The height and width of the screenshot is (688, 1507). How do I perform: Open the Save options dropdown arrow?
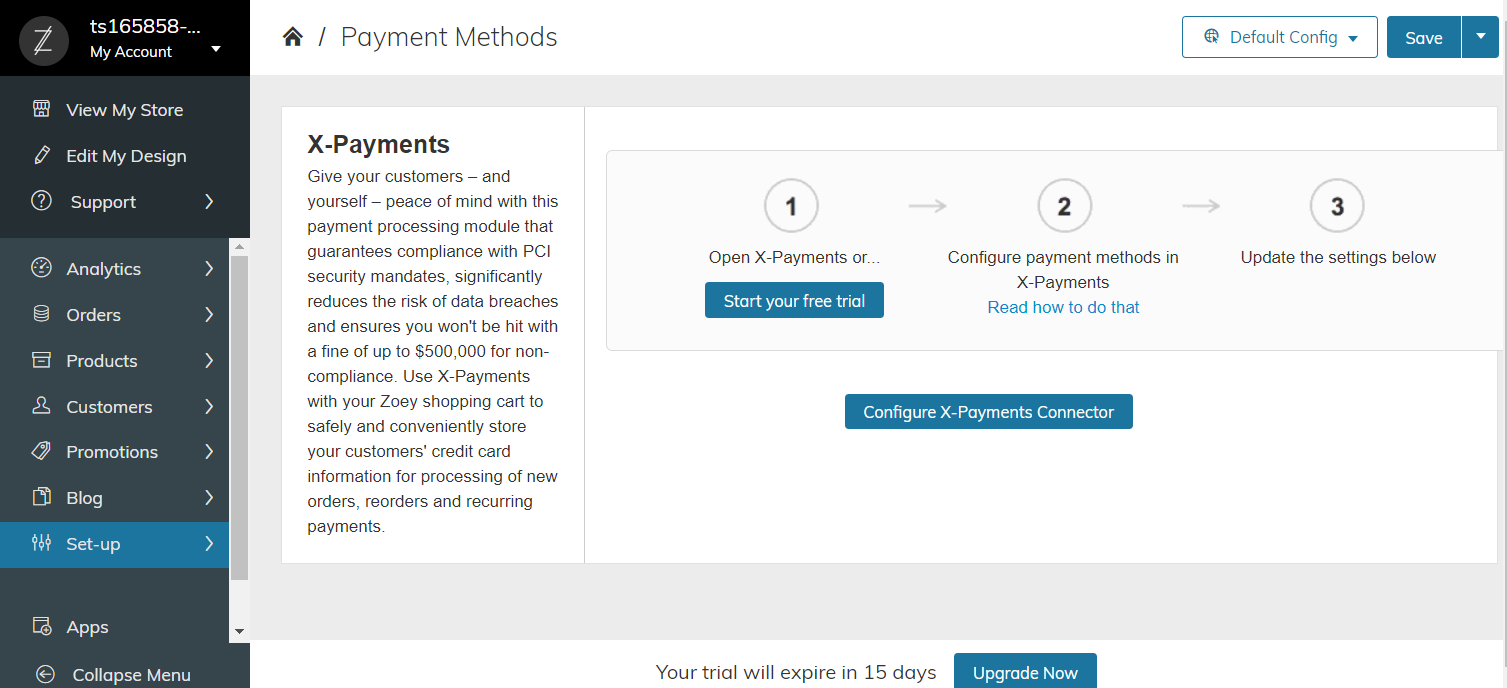[1480, 37]
